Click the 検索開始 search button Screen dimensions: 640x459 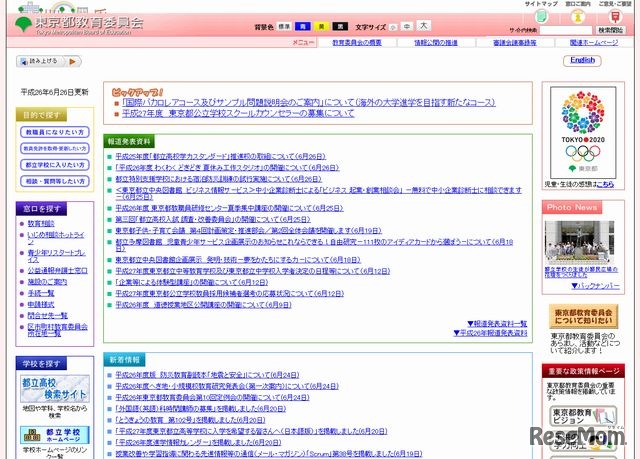(611, 30)
